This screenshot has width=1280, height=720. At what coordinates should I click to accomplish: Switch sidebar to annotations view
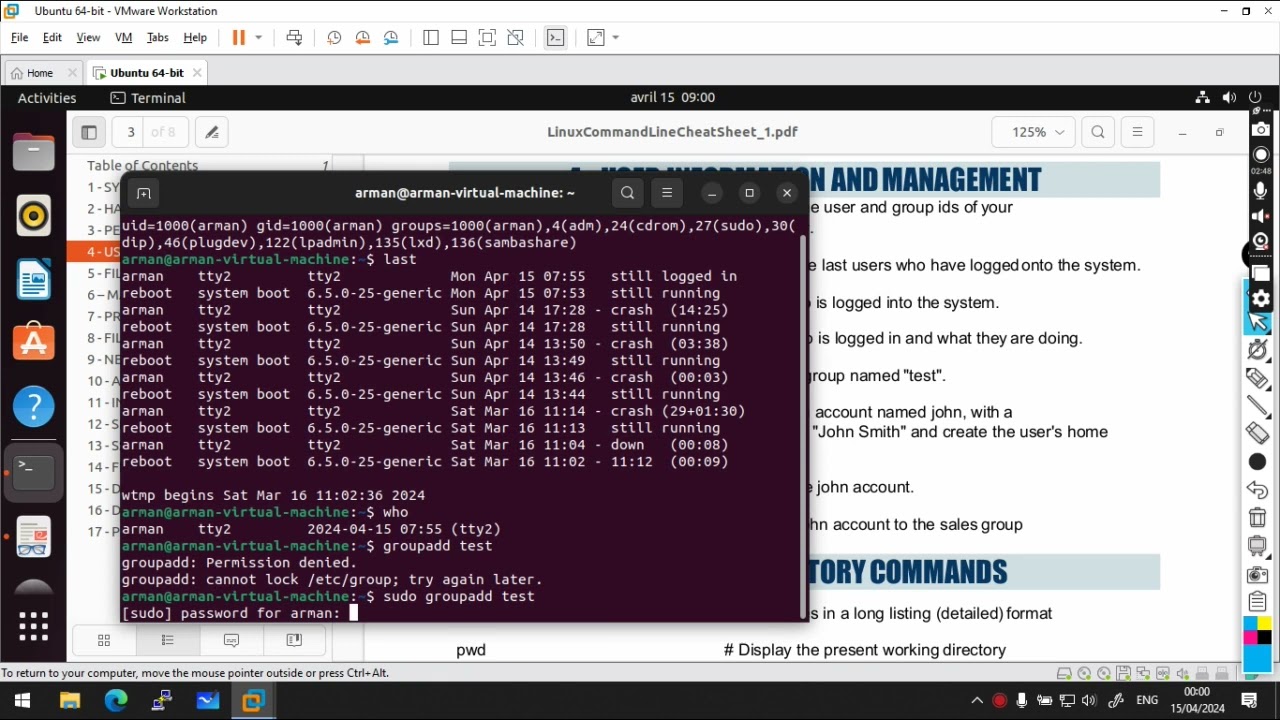pos(231,640)
